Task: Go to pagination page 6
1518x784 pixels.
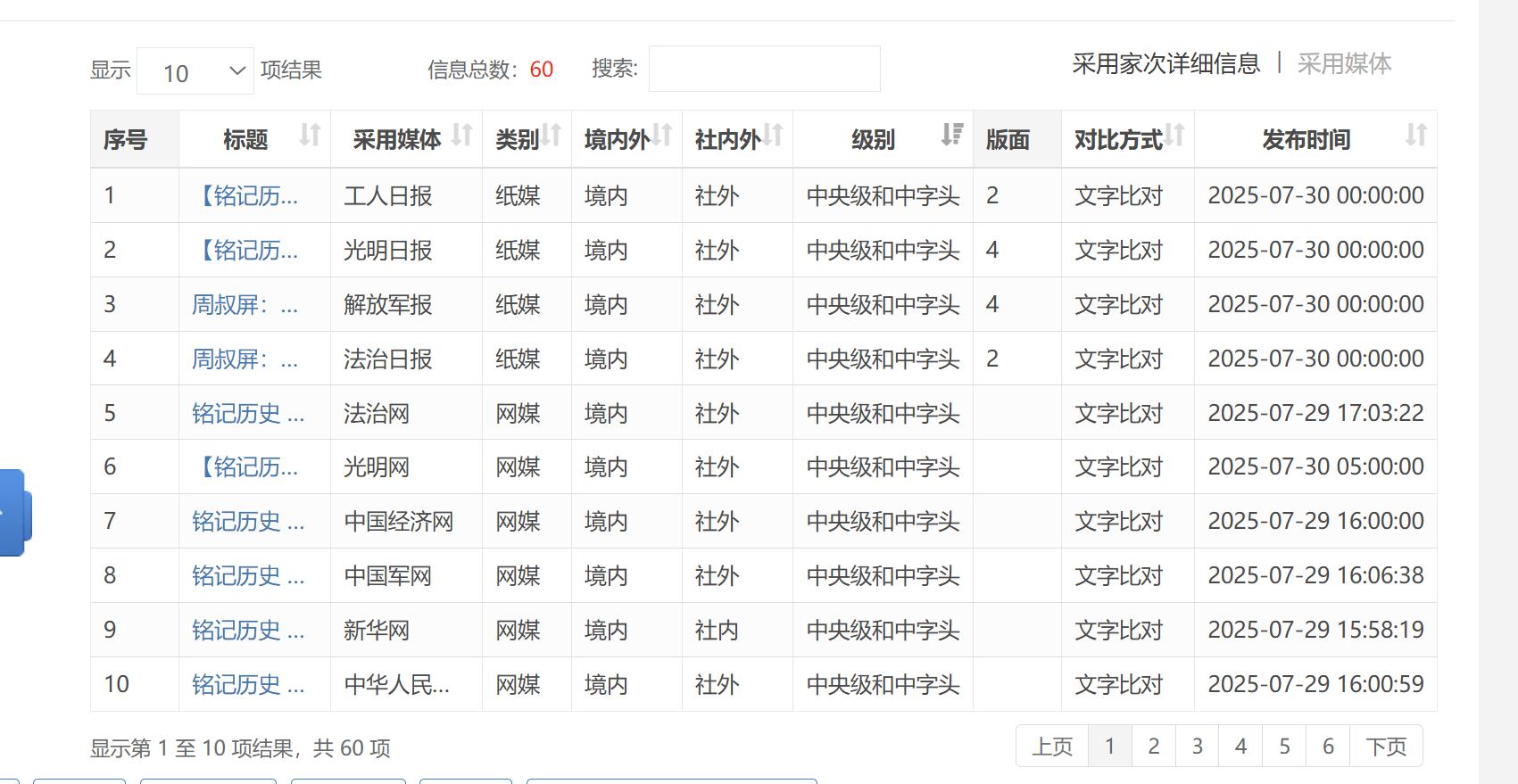Action: pyautogui.click(x=1329, y=747)
